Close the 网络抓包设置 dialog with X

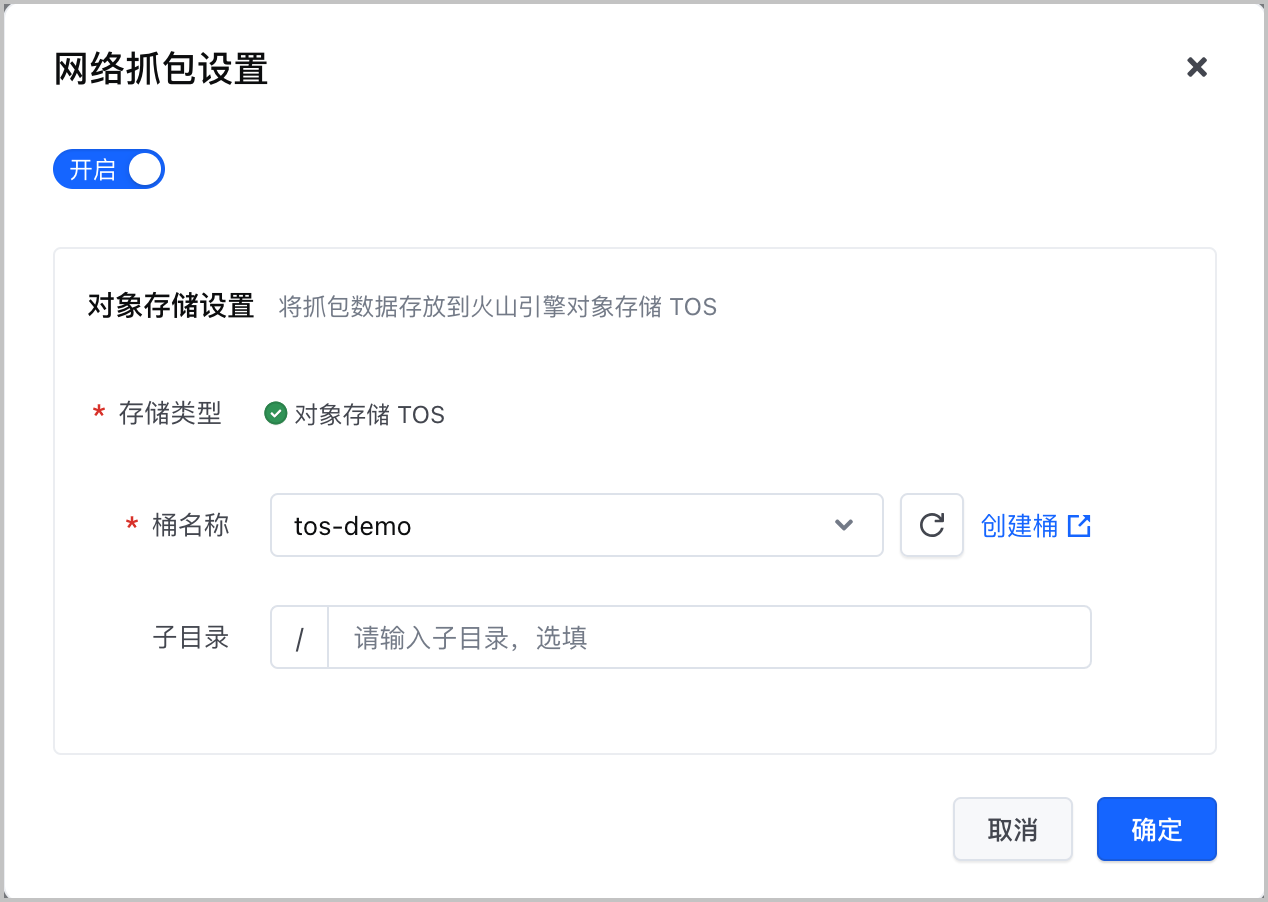(x=1197, y=67)
